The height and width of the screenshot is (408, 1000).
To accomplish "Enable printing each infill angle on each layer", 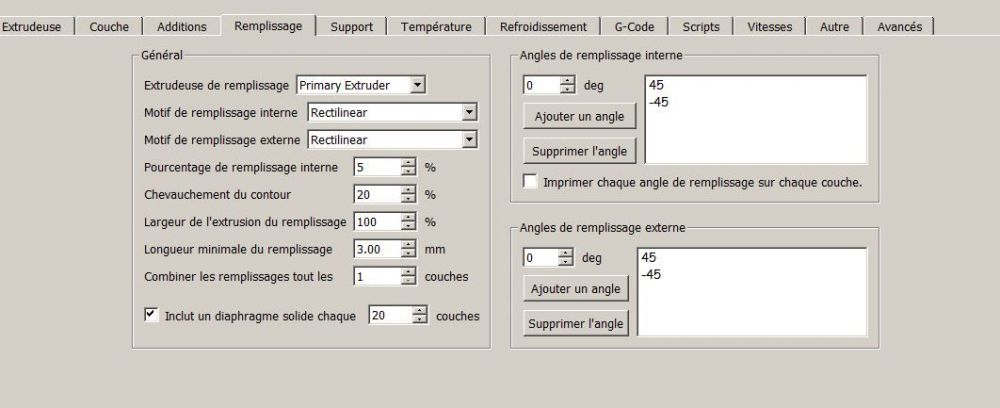I will (x=530, y=183).
